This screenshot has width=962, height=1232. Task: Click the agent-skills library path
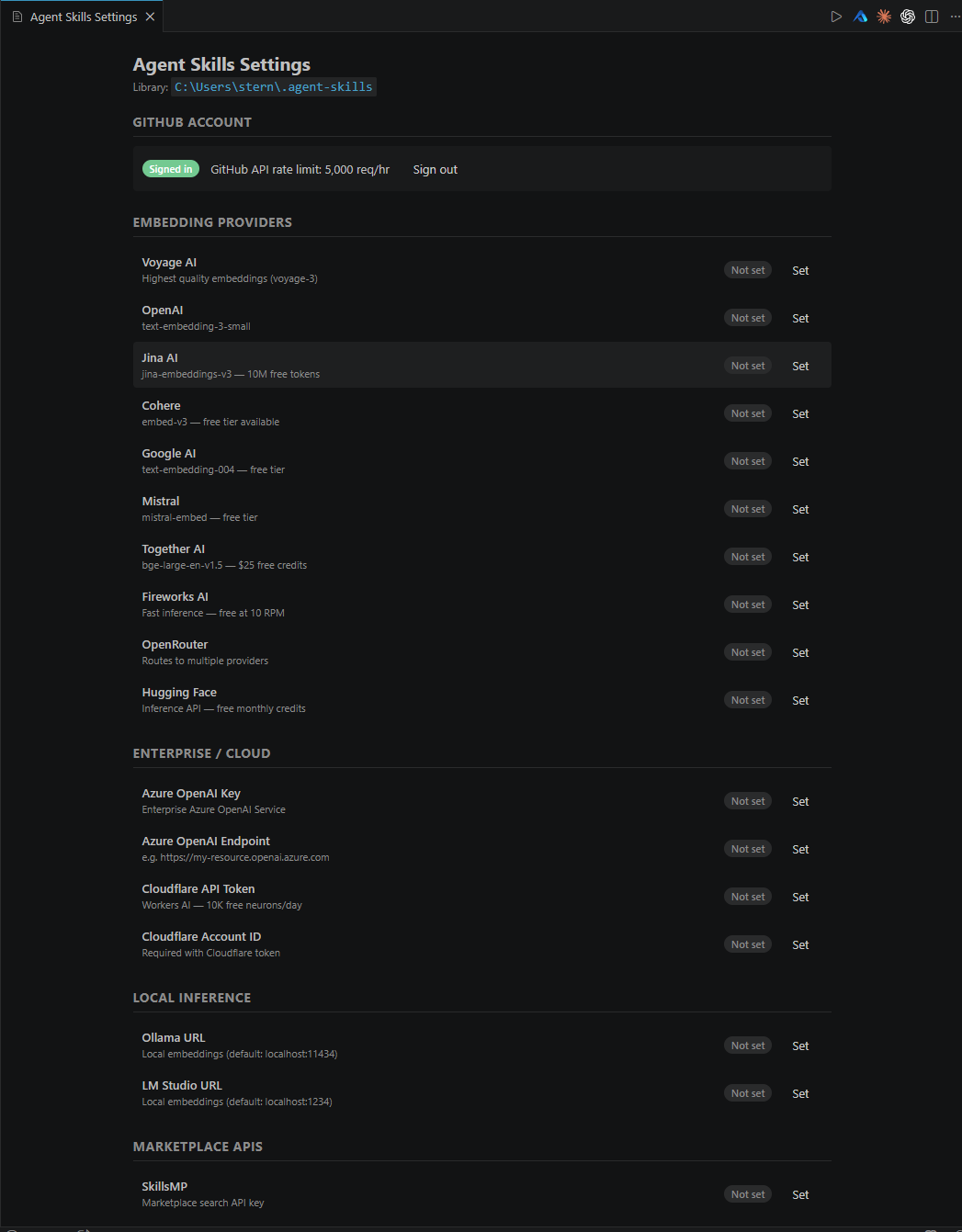click(x=273, y=86)
